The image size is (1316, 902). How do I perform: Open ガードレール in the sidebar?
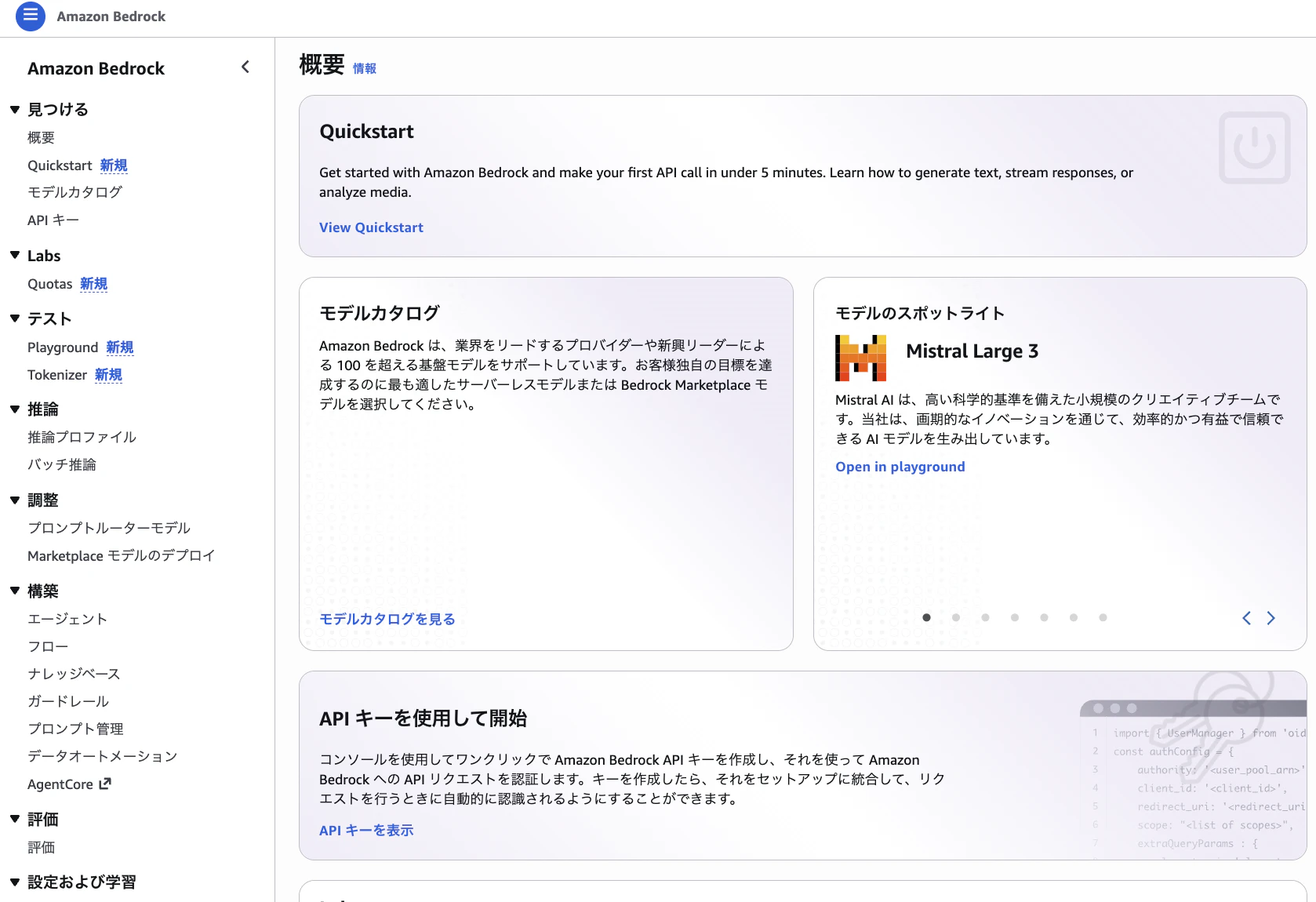coord(68,701)
